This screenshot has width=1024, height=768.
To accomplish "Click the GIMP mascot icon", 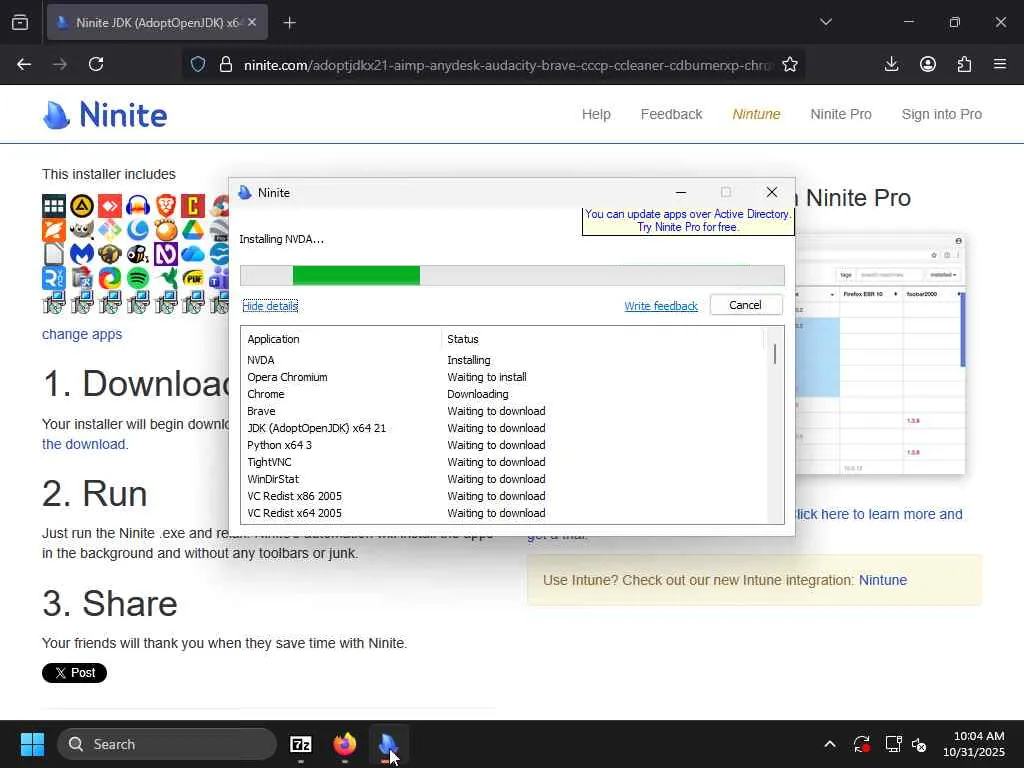I will (x=82, y=231).
